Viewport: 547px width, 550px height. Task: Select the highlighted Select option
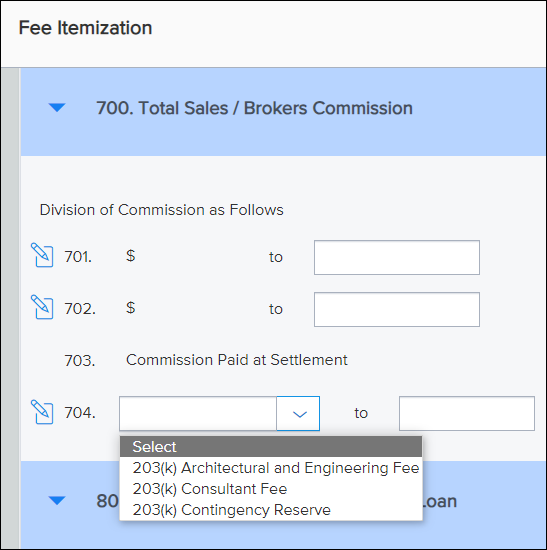[271, 447]
